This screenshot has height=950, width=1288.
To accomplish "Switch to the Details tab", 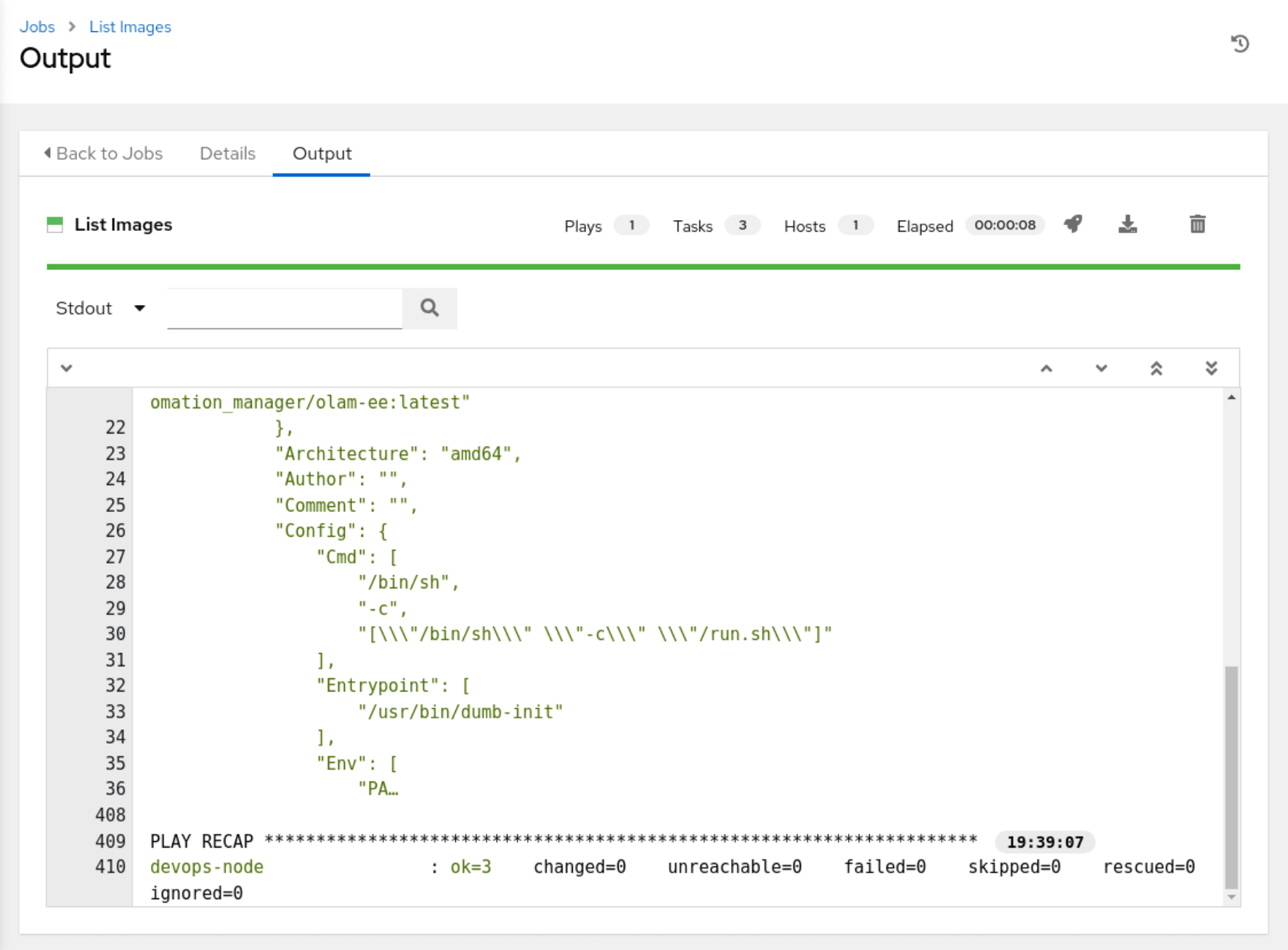I will point(227,153).
